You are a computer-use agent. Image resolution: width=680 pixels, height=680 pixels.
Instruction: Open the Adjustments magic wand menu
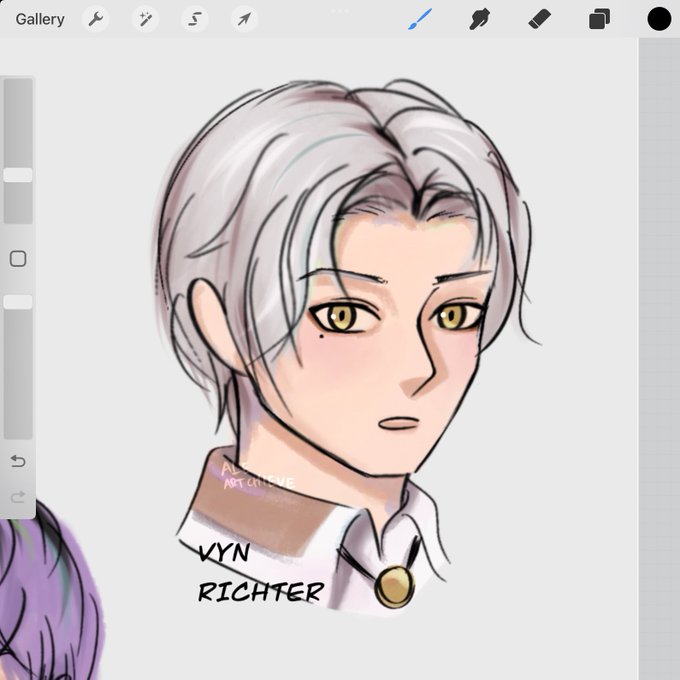coord(145,19)
